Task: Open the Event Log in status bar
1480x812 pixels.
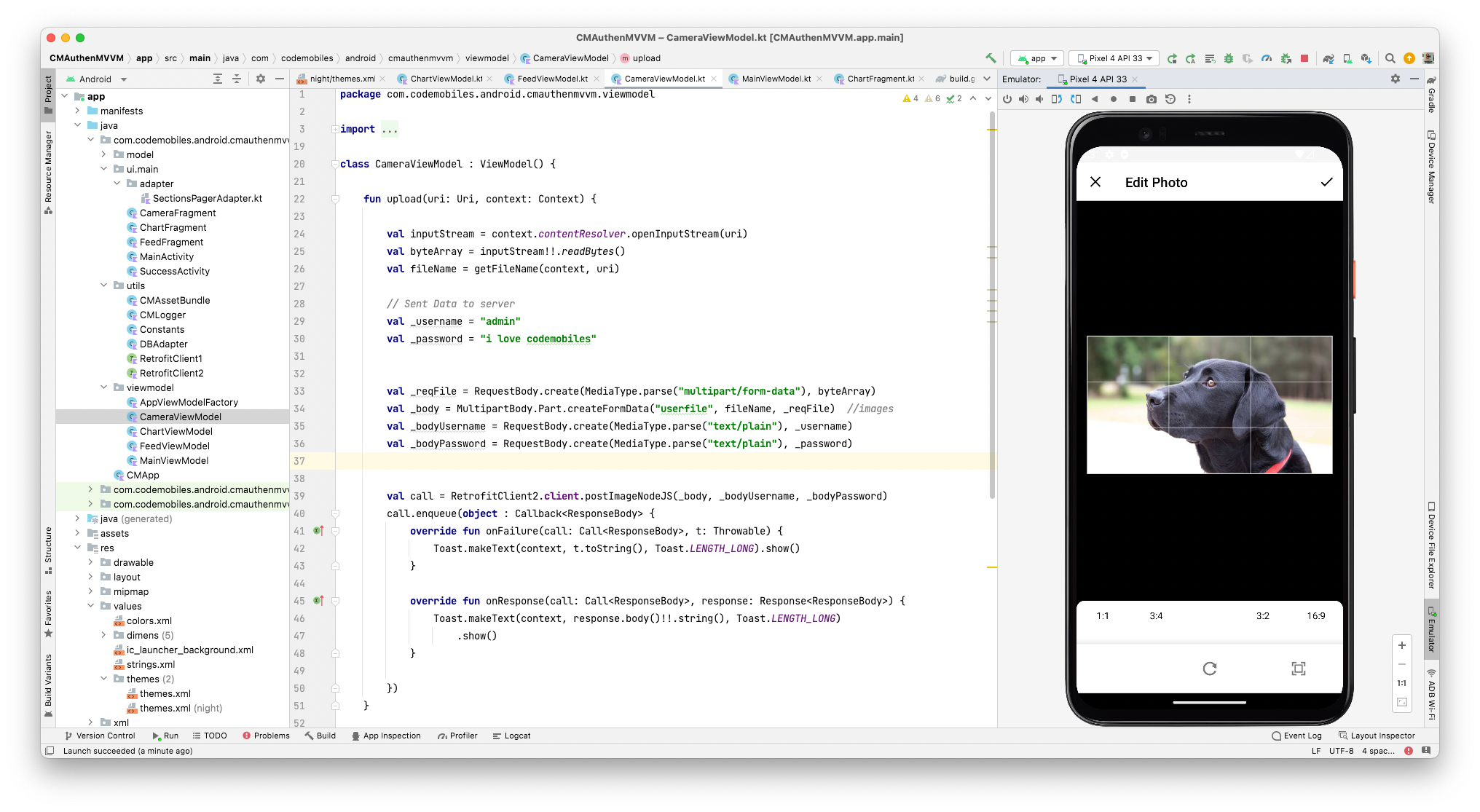Action: pos(1296,736)
